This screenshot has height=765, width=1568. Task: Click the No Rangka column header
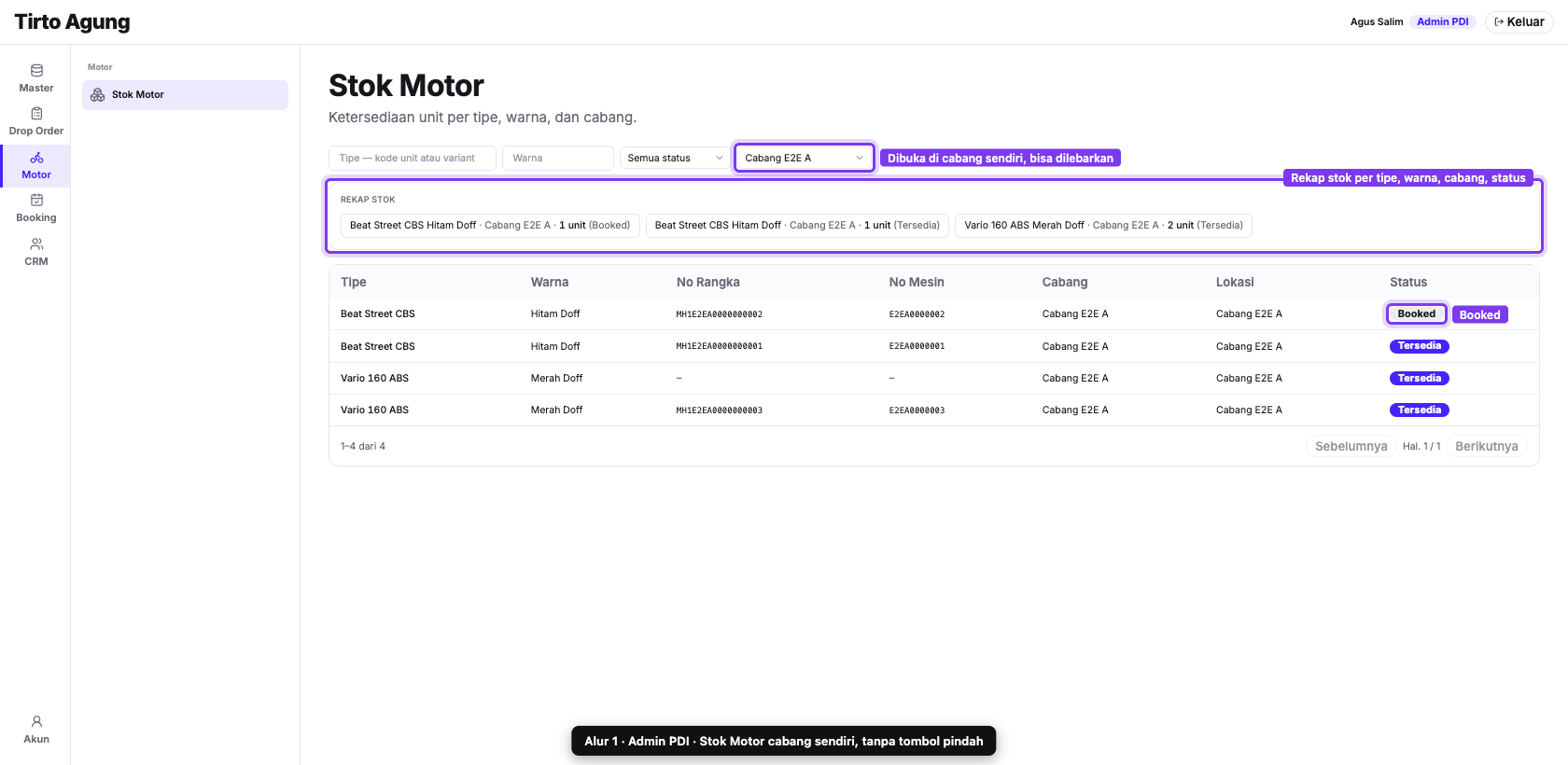point(707,282)
